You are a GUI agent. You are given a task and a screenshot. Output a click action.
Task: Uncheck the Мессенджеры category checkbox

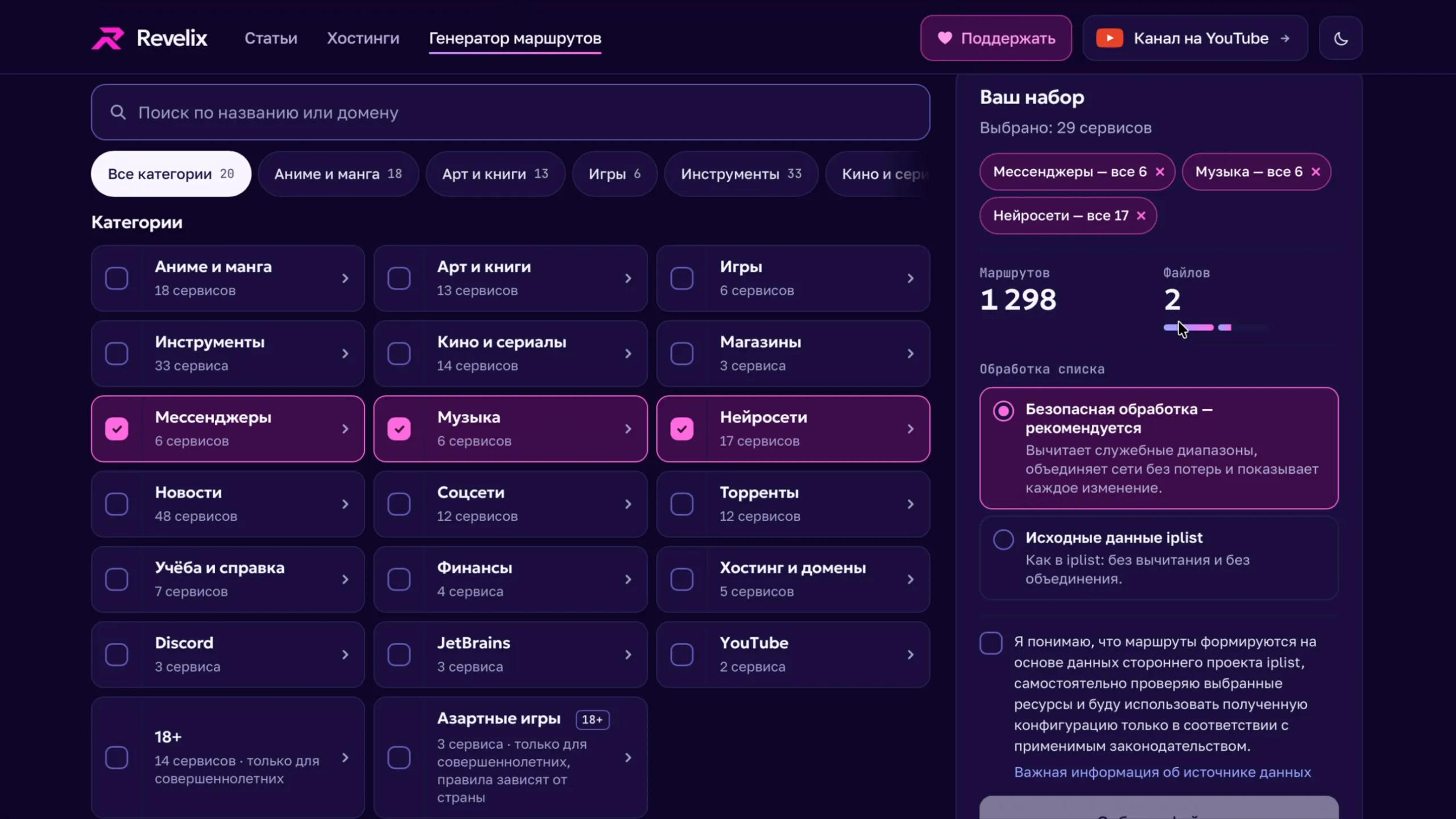click(x=117, y=429)
